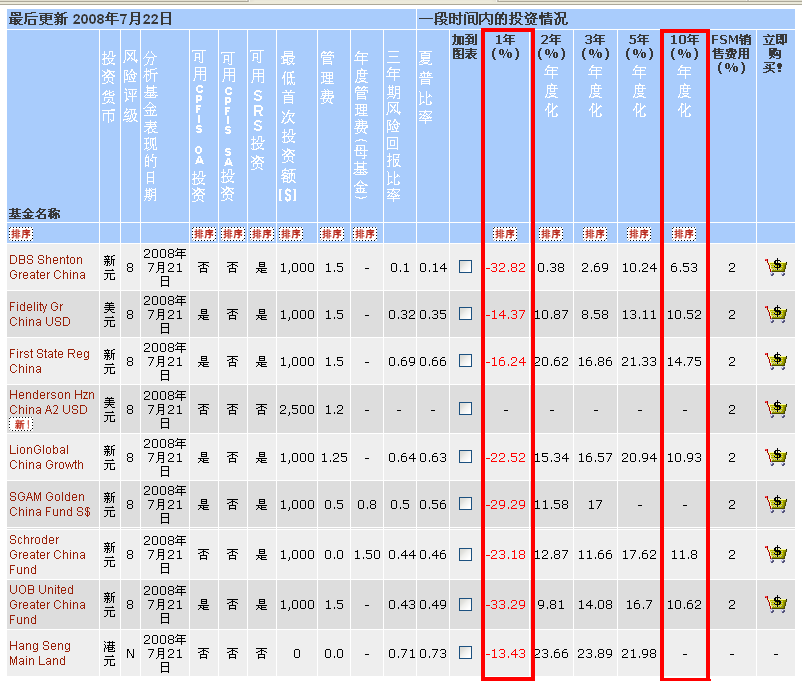
Task: Sort funds by 基金名称
Action: pyautogui.click(x=22, y=234)
